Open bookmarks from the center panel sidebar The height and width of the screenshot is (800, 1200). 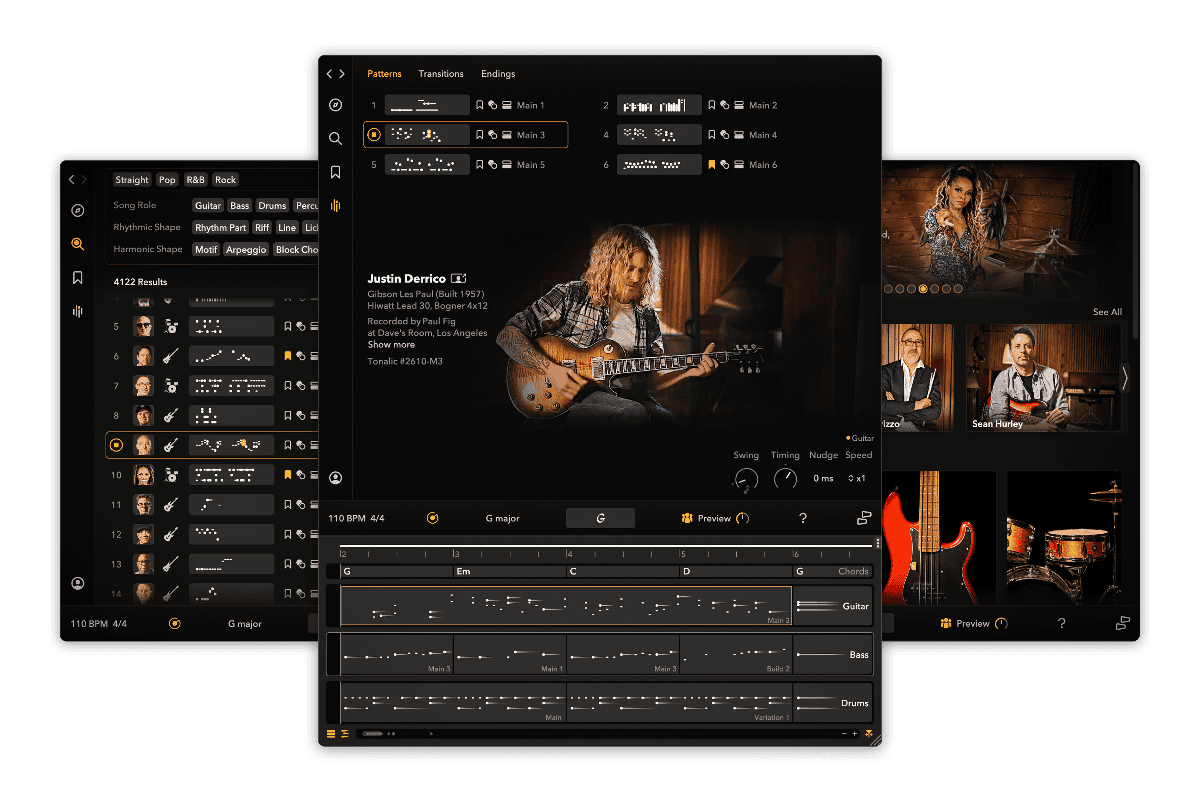pyautogui.click(x=336, y=172)
